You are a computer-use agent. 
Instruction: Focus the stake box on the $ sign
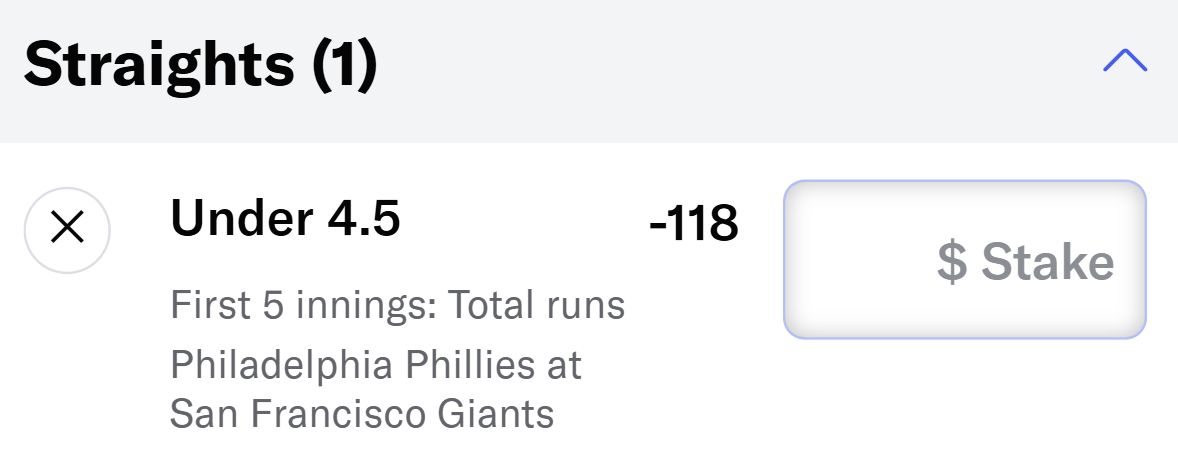(952, 262)
